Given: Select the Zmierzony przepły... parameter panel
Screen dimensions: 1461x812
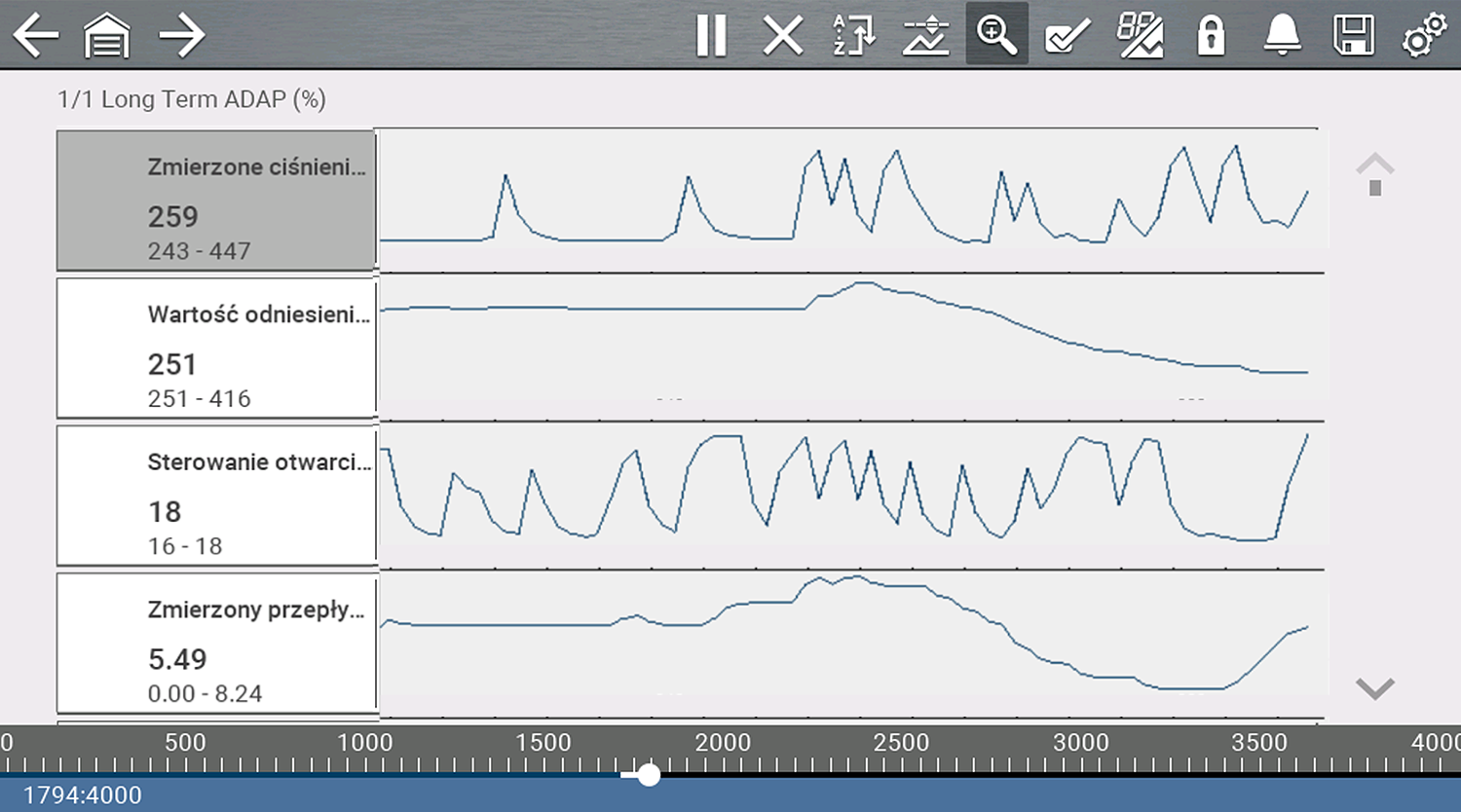Looking at the screenshot, I should coord(216,644).
